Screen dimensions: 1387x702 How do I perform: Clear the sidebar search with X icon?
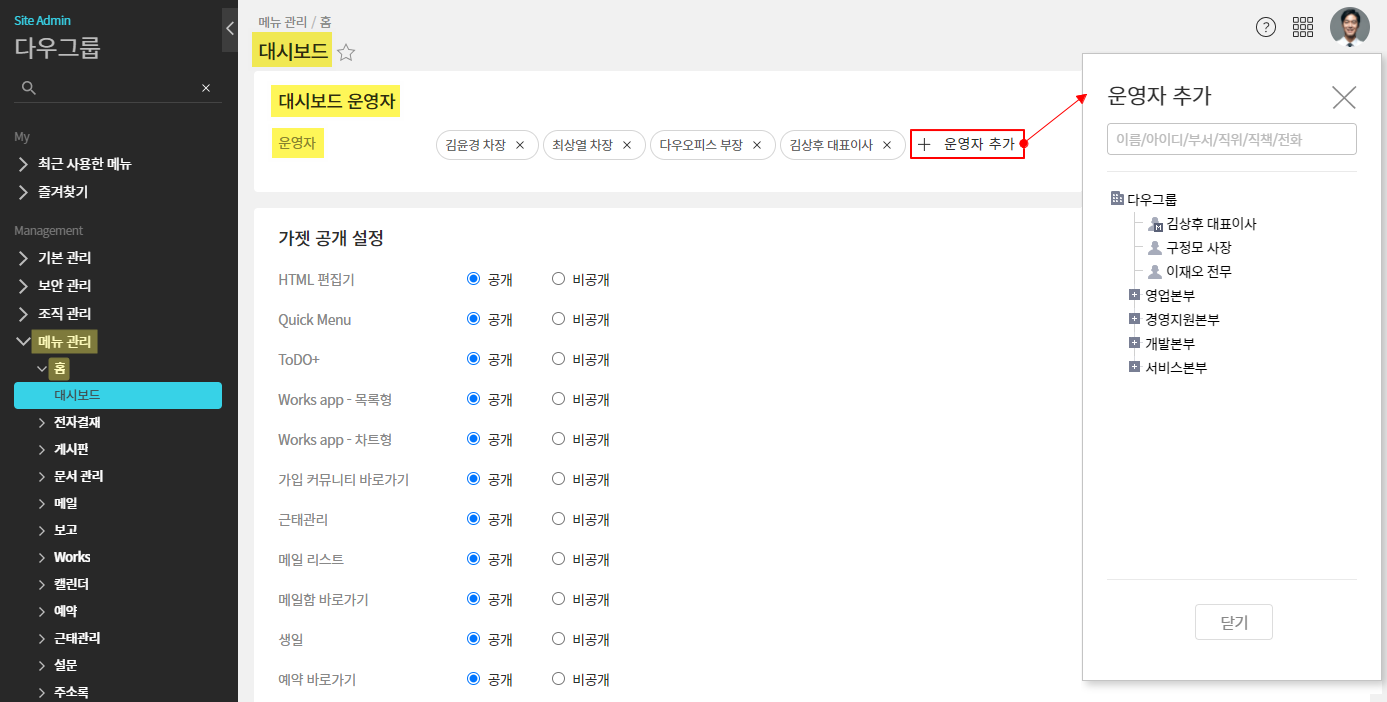point(206,88)
